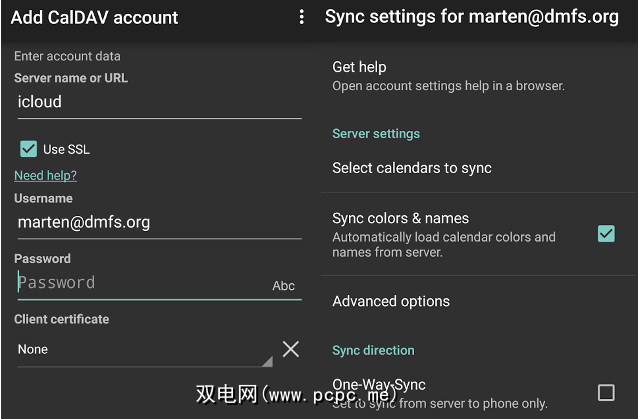Disable the Sync colors & names checkbox
Image resolution: width=640 pixels, height=419 pixels.
point(606,234)
